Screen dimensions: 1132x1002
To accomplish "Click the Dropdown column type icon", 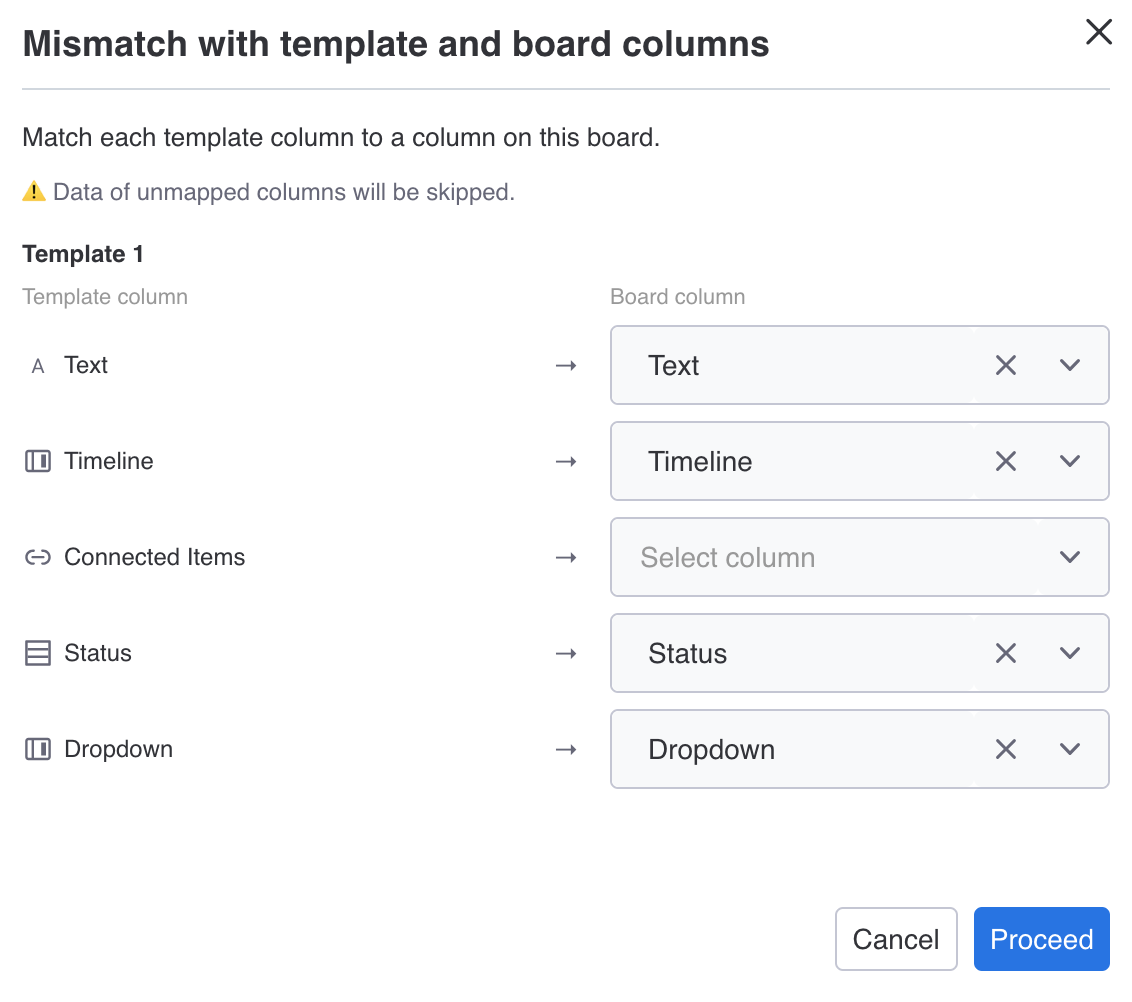I will [x=38, y=749].
